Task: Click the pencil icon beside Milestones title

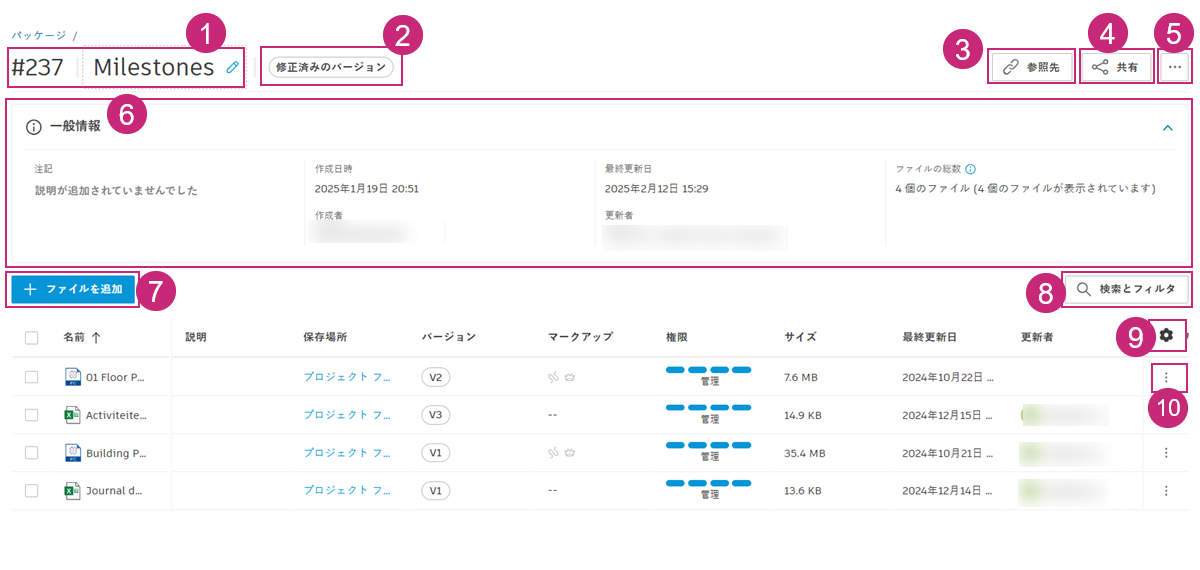Action: pos(232,67)
